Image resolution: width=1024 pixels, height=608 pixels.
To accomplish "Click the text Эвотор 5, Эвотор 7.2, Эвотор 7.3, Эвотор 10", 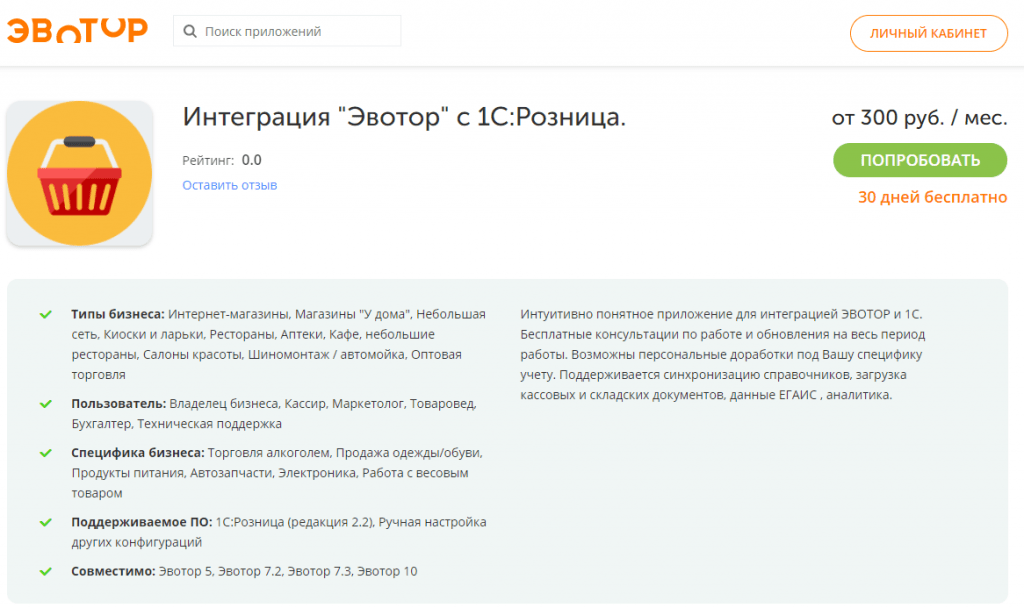I will [288, 571].
